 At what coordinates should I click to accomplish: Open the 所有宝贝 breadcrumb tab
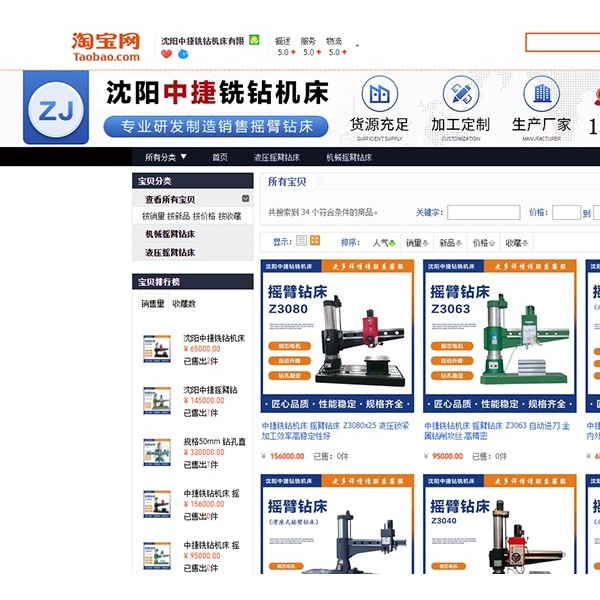[x=287, y=181]
